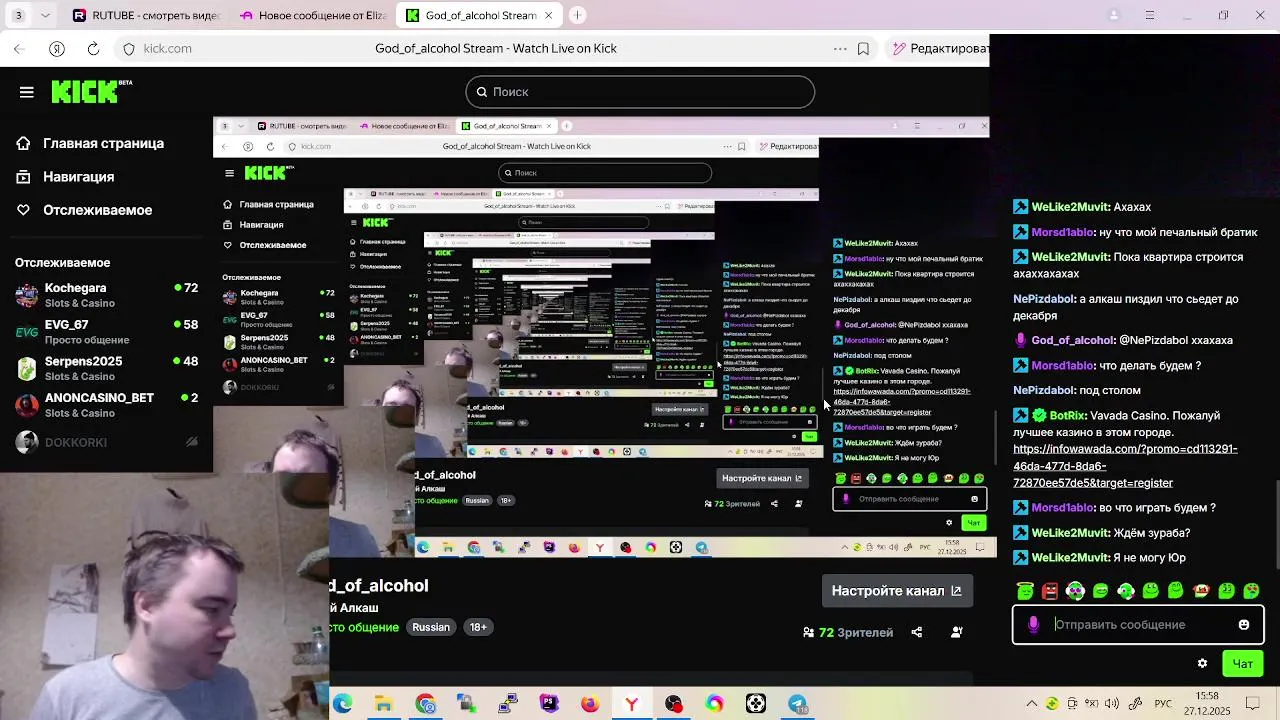1280x720 pixels.
Task: Click 72 Зрителей viewer count
Action: pos(849,632)
